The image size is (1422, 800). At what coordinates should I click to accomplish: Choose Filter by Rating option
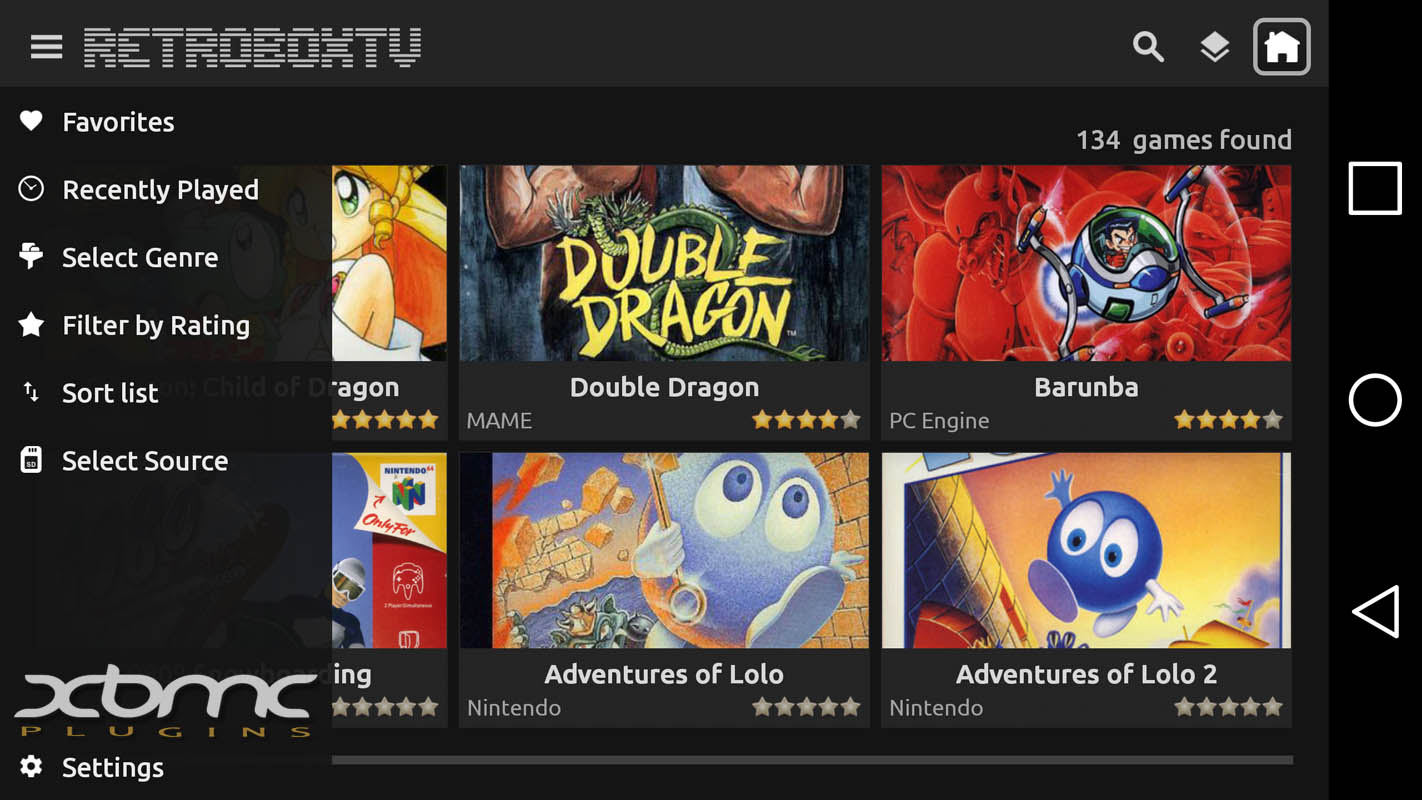(156, 325)
